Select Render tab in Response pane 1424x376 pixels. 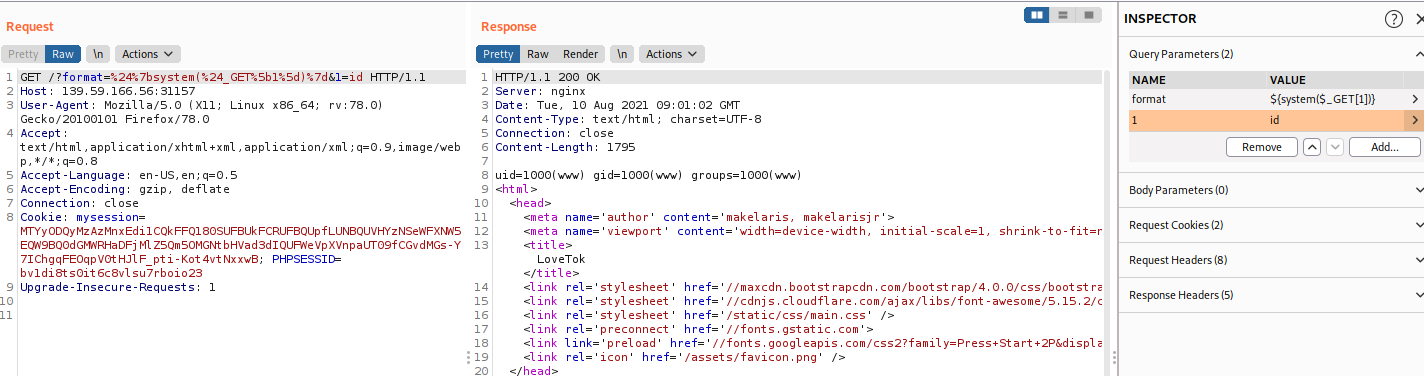(581, 54)
